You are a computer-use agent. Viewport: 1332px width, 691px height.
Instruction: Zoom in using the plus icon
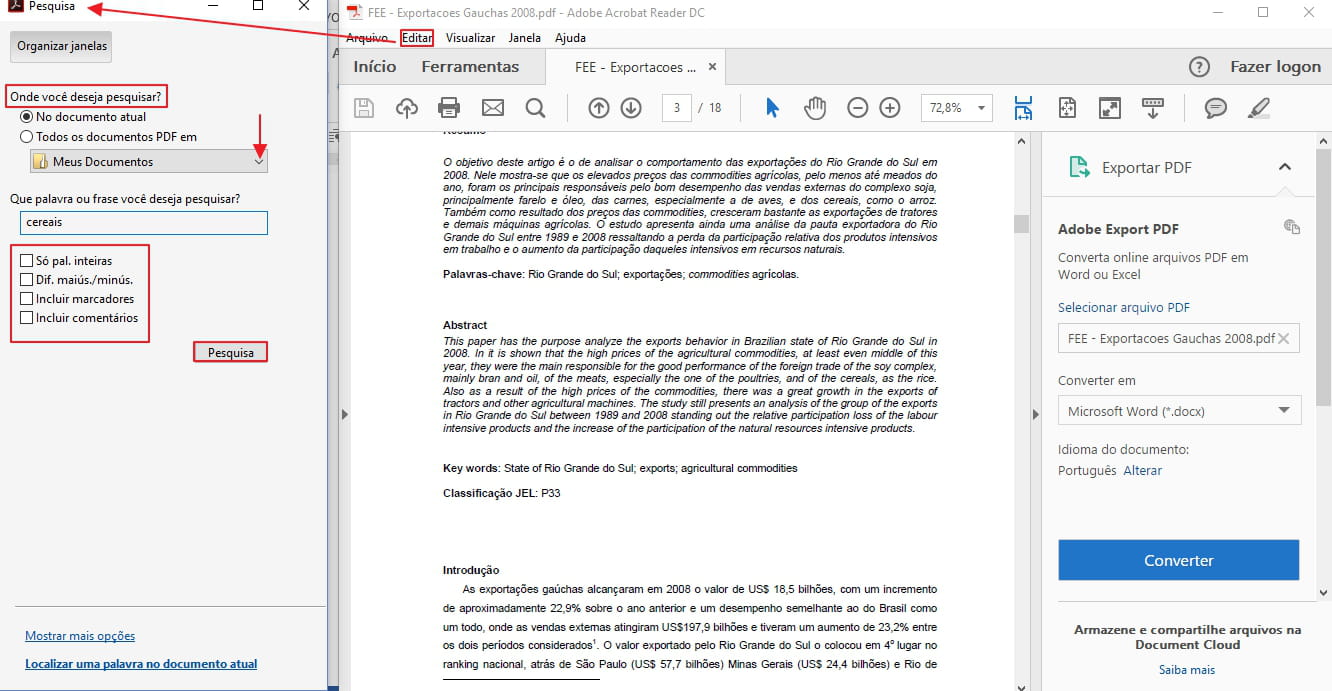point(889,107)
